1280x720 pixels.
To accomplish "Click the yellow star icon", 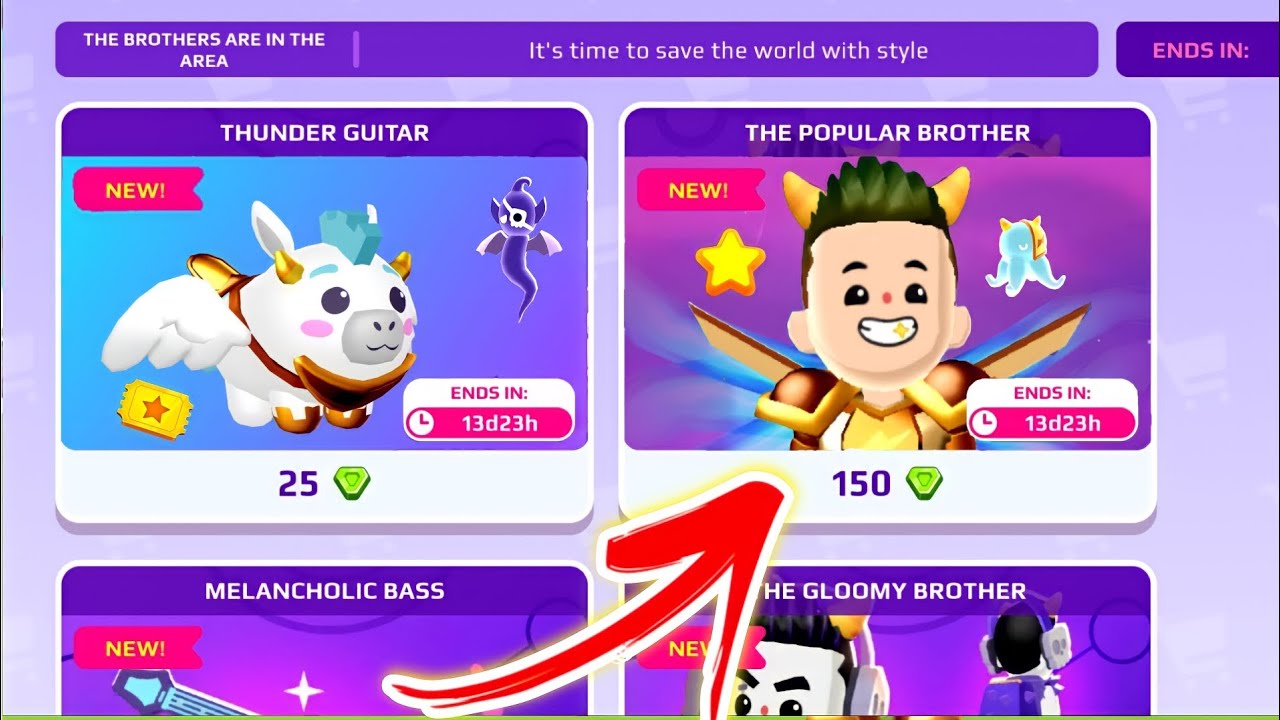I will point(730,261).
